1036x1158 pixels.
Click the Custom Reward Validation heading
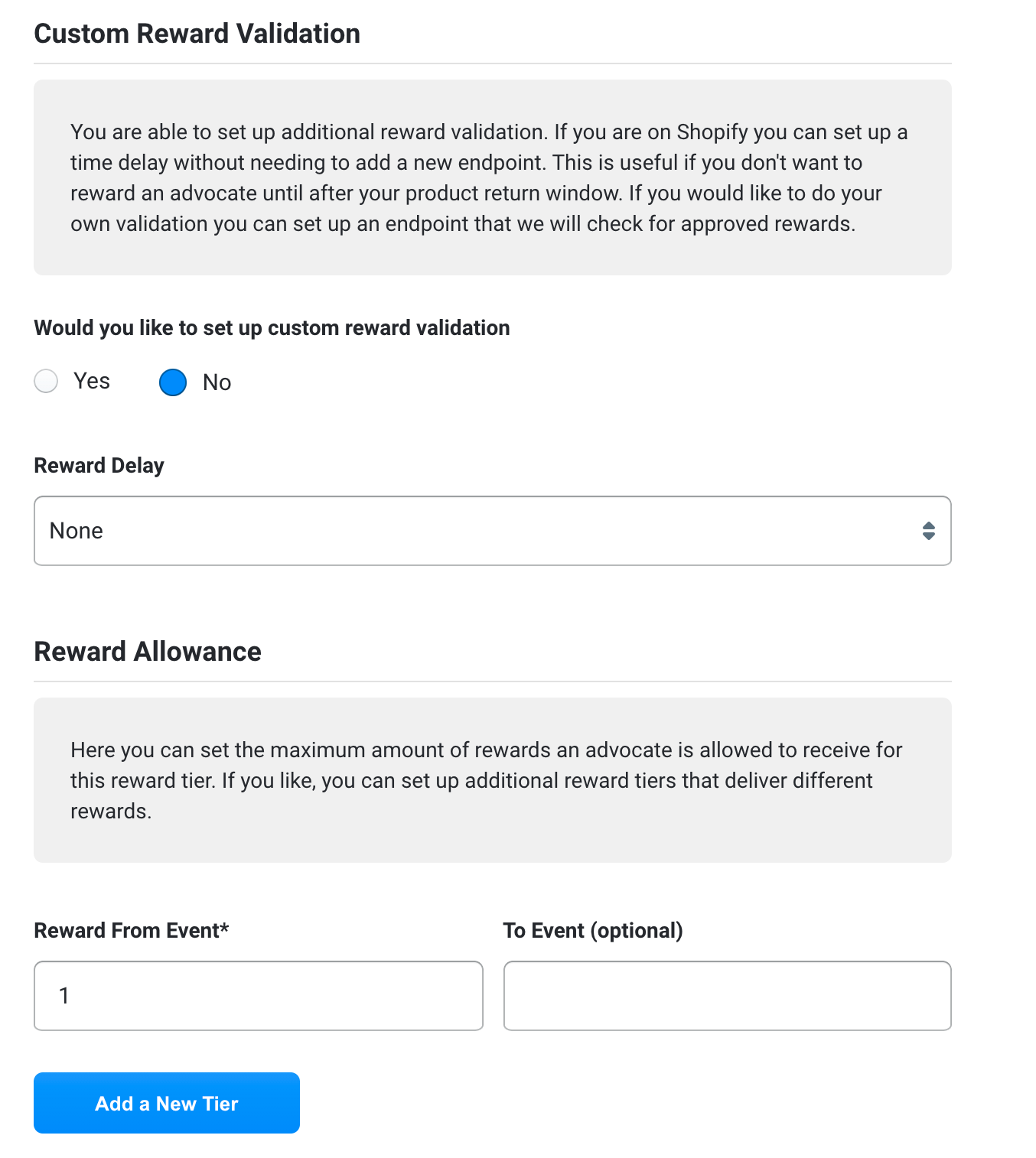[x=197, y=34]
